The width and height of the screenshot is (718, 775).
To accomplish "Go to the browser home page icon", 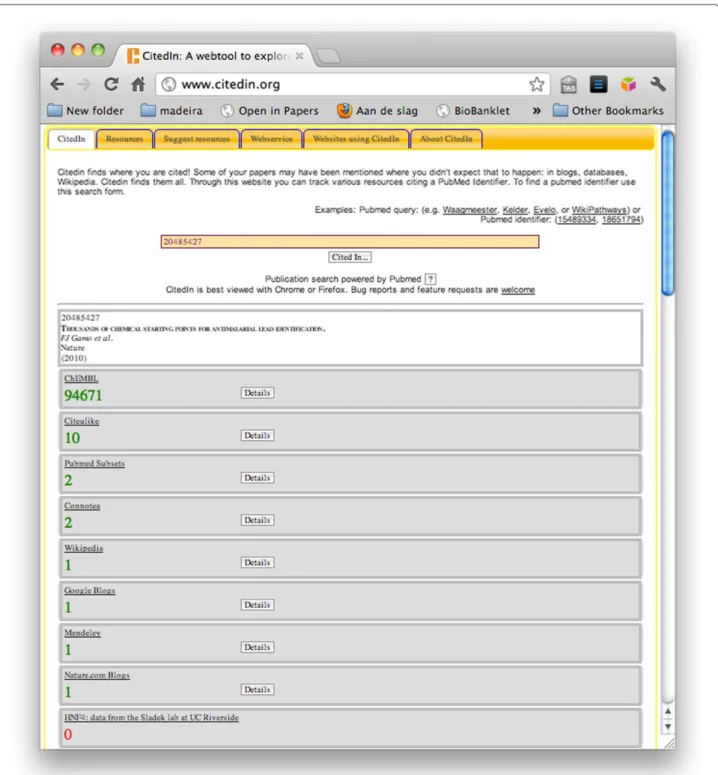I will tap(138, 85).
